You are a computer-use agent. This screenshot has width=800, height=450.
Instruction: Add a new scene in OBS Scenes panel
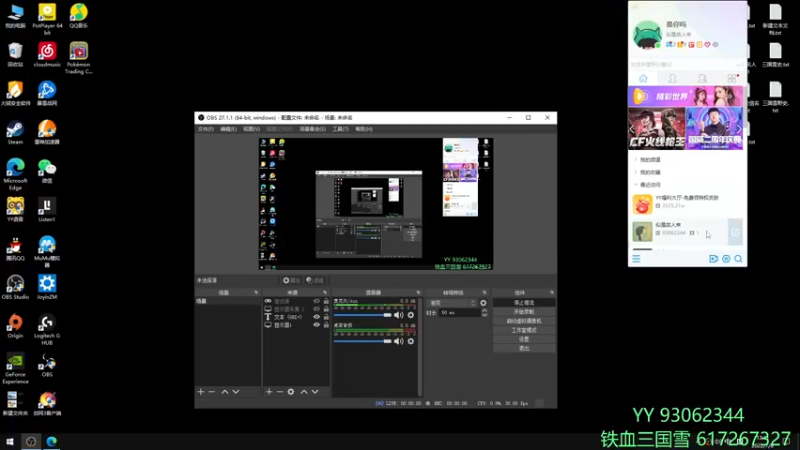[201, 392]
